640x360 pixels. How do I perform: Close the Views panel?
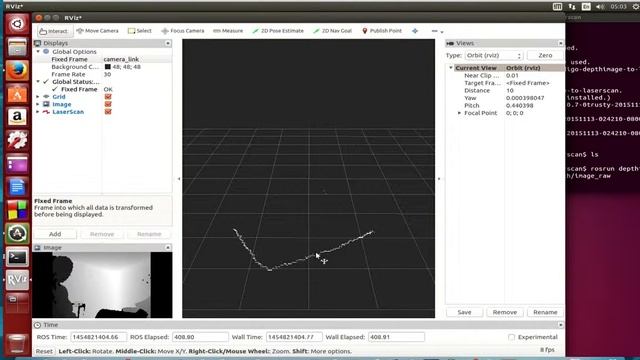click(x=560, y=43)
